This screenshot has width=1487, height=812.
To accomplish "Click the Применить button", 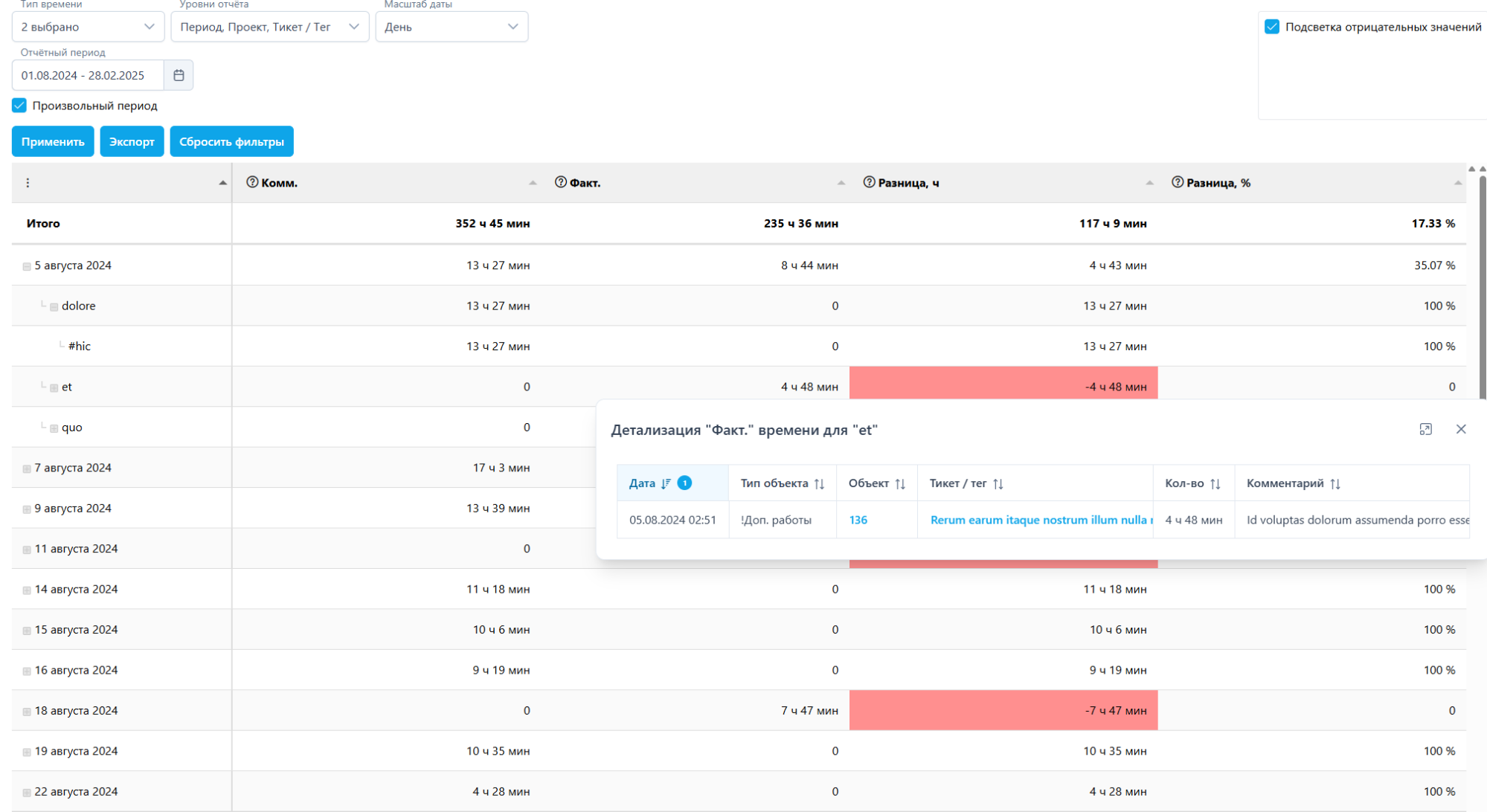I will click(x=53, y=141).
